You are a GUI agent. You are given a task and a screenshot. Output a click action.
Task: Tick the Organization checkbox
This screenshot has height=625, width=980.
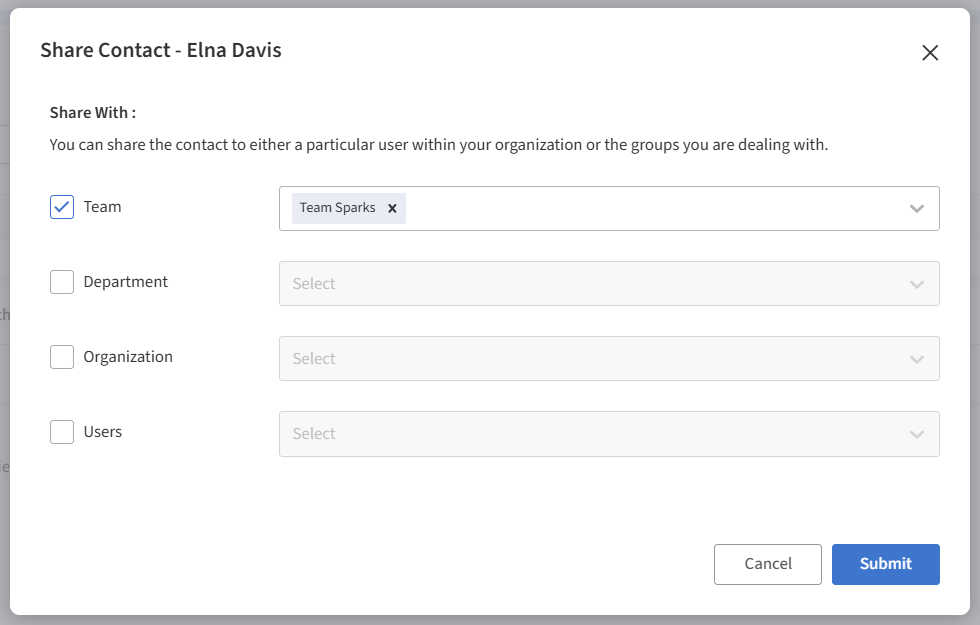pos(62,357)
